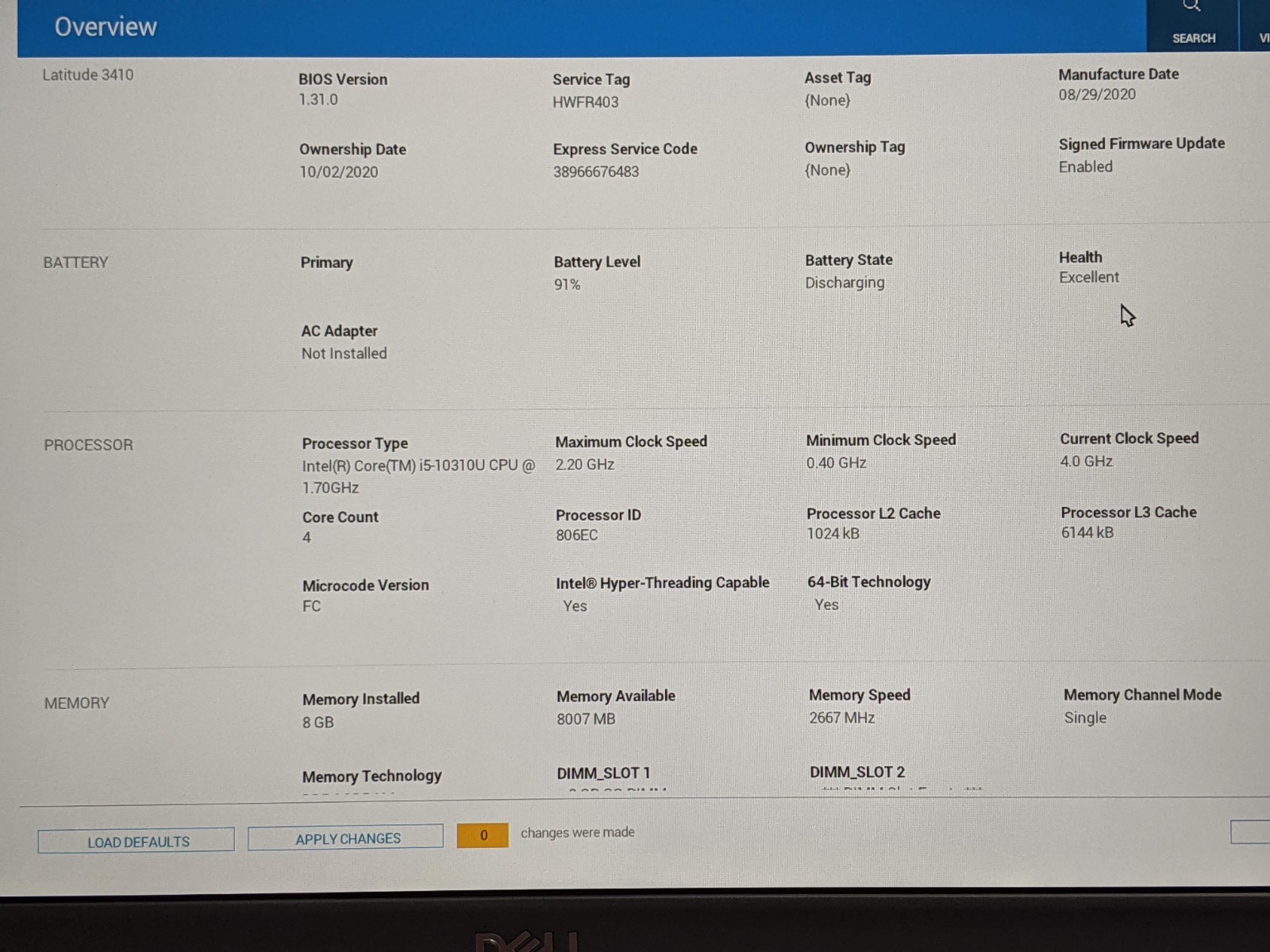Viewport: 1270px width, 952px height.
Task: Click the Memory Channel Mode value Single
Action: click(x=1085, y=718)
